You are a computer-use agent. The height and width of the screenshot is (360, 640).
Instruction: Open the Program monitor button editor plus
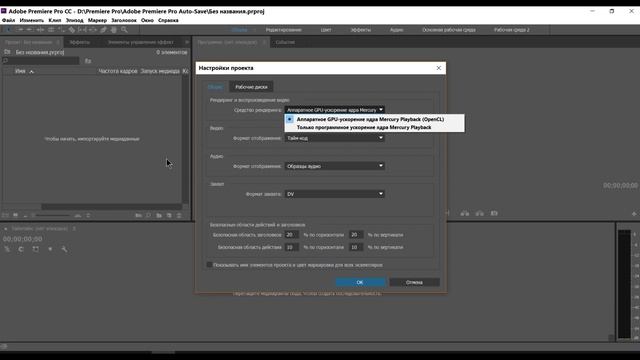click(634, 213)
